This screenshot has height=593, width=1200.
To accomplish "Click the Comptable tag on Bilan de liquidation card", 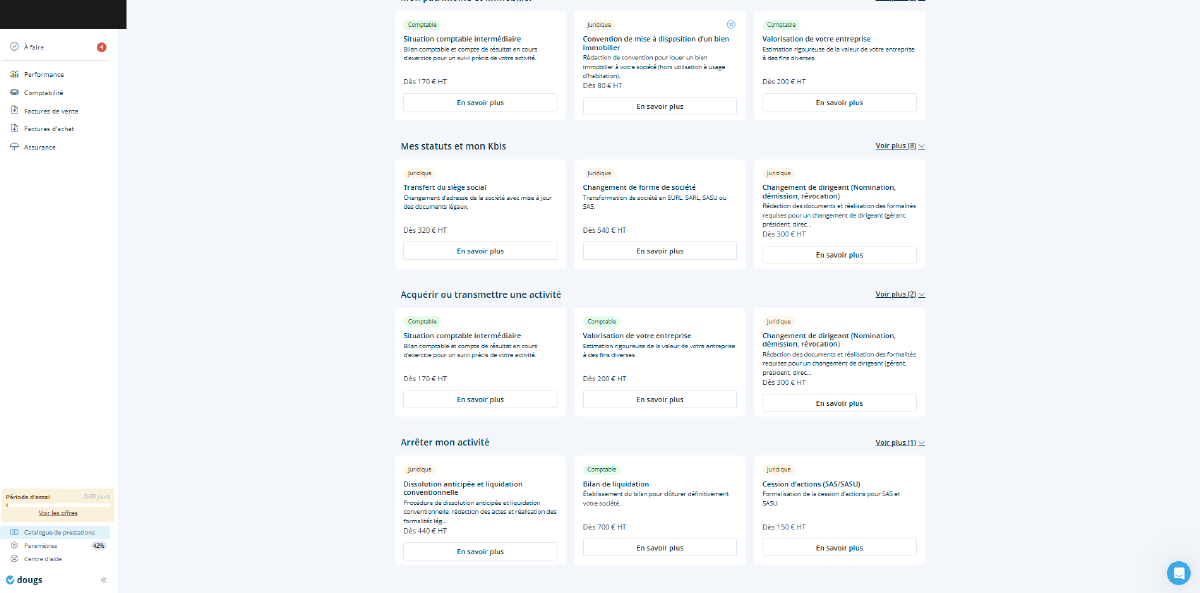I will tap(602, 469).
